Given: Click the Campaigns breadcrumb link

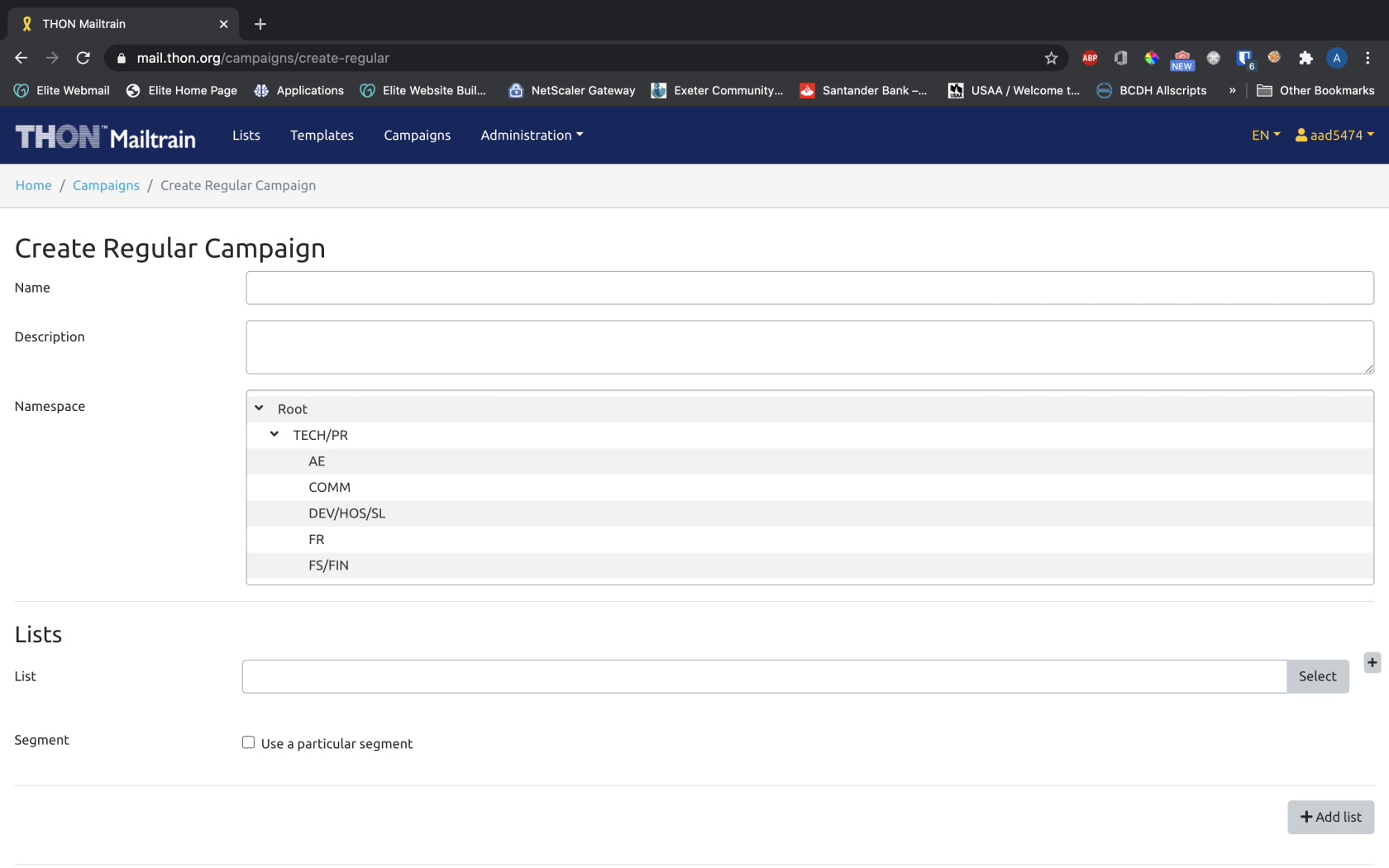Looking at the screenshot, I should click(106, 185).
